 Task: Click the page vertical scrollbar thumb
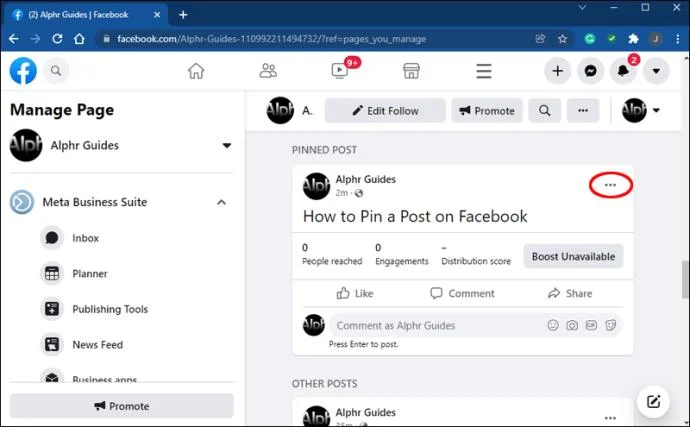[685, 280]
